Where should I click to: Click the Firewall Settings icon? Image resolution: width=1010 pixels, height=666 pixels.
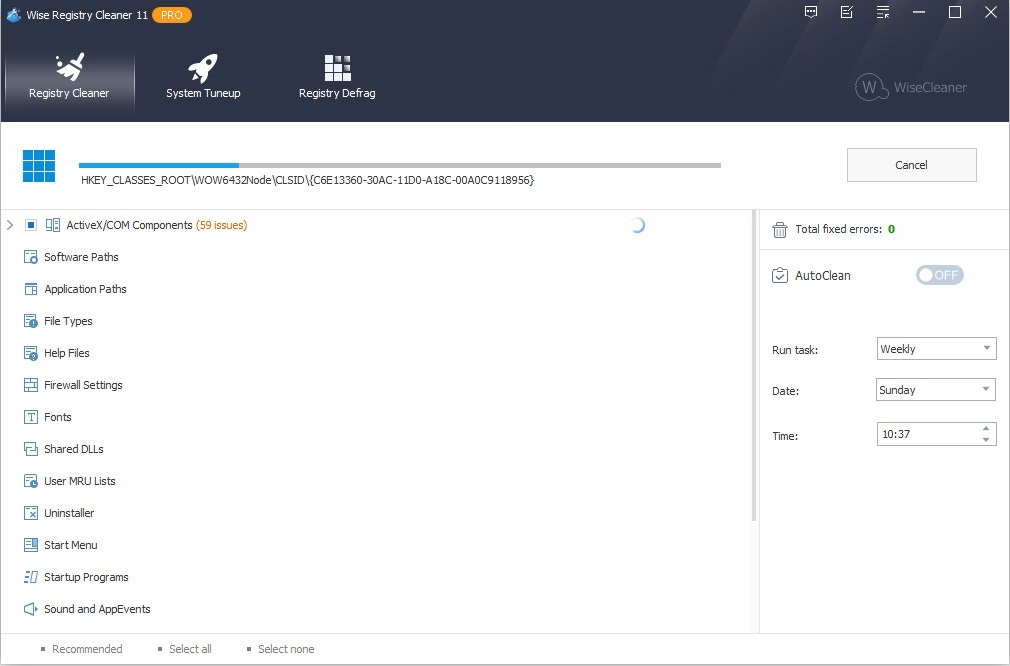pyautogui.click(x=31, y=385)
